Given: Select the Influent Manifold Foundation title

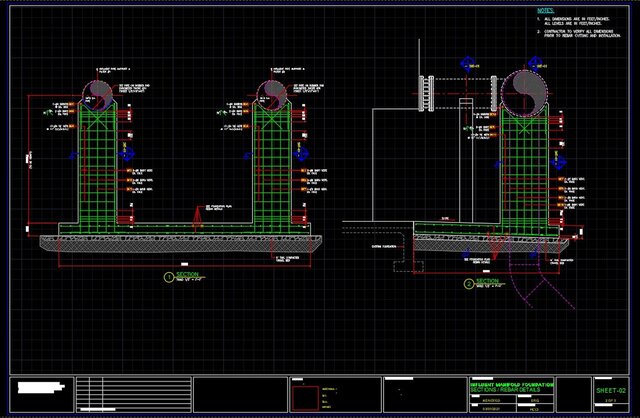Looking at the screenshot, I should click(510, 383).
